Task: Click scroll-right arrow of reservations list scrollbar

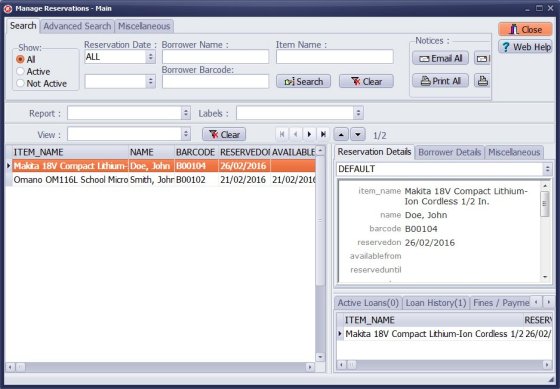Action: (x=310, y=367)
